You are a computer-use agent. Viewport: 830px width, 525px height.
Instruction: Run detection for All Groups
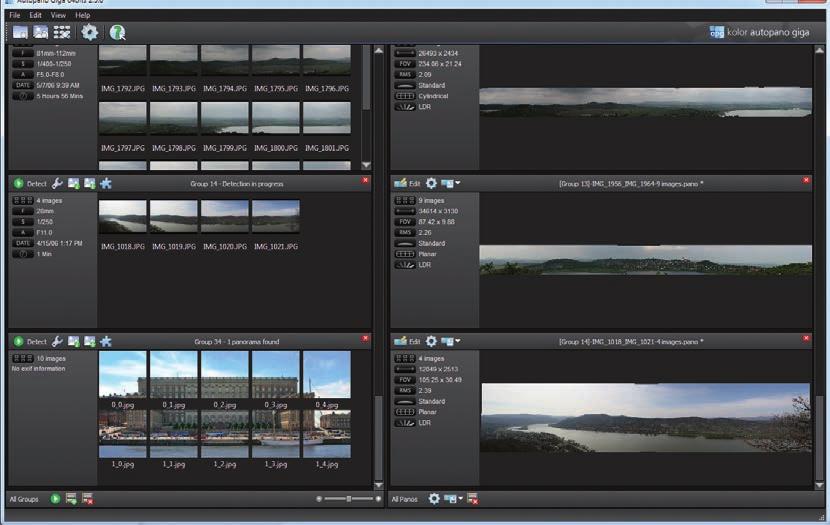pyautogui.click(x=55, y=499)
